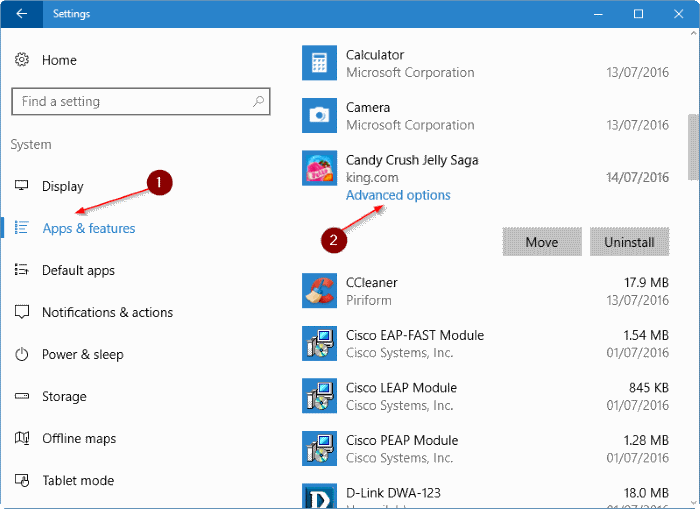Click the Home gear icon
700x509 pixels.
[x=22, y=60]
